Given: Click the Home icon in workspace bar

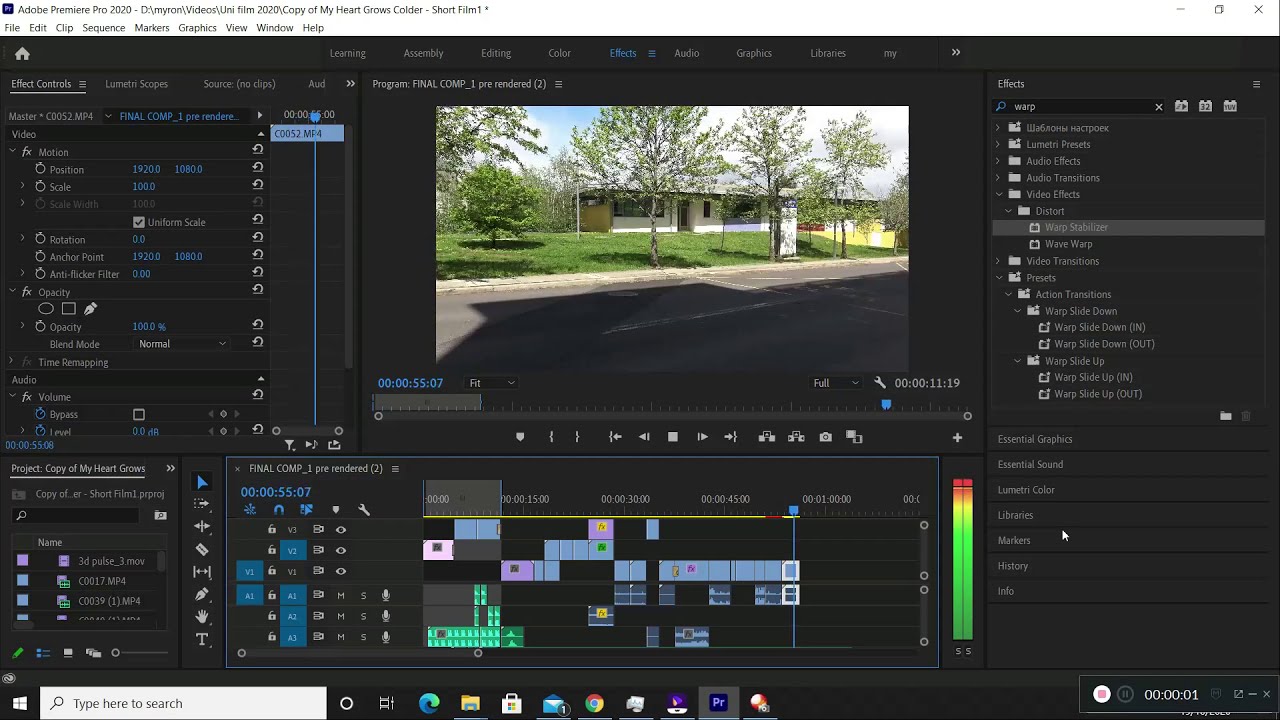Looking at the screenshot, I should coord(22,53).
